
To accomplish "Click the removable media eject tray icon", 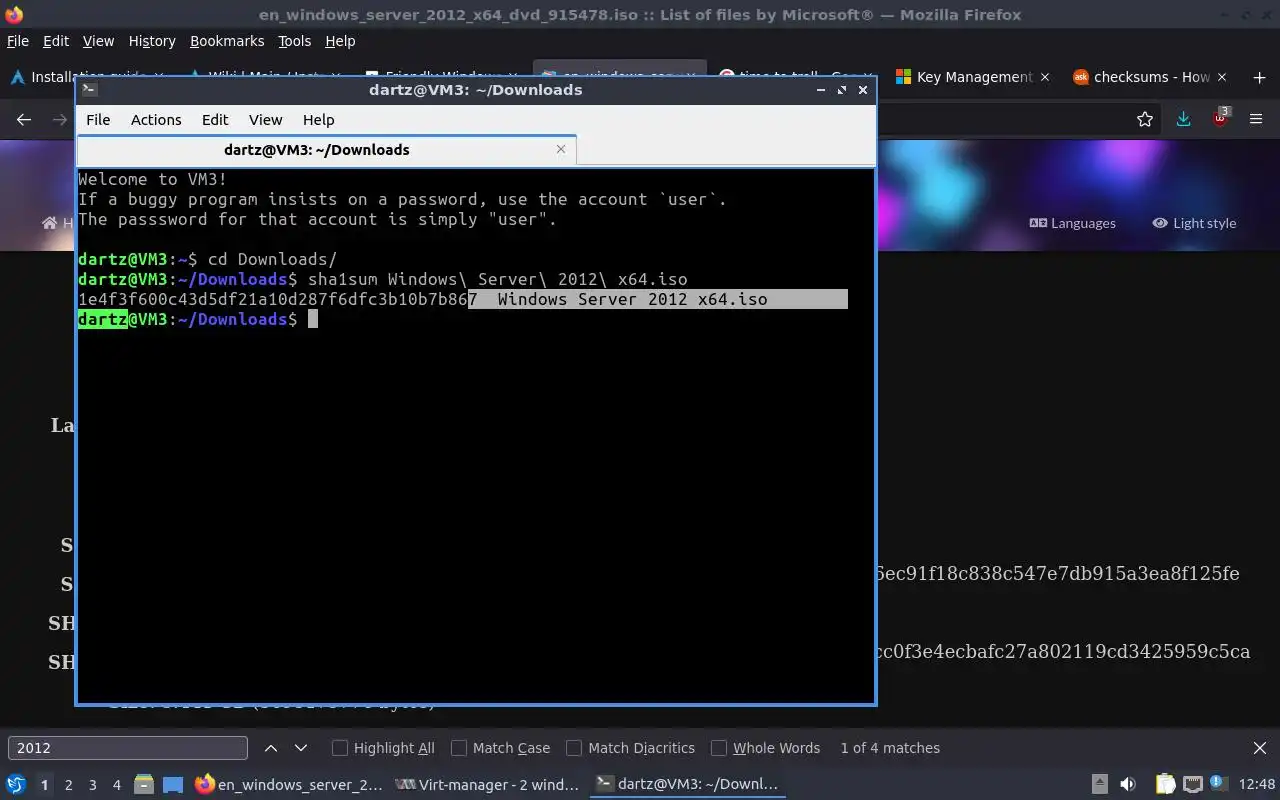I will pyautogui.click(x=1099, y=784).
